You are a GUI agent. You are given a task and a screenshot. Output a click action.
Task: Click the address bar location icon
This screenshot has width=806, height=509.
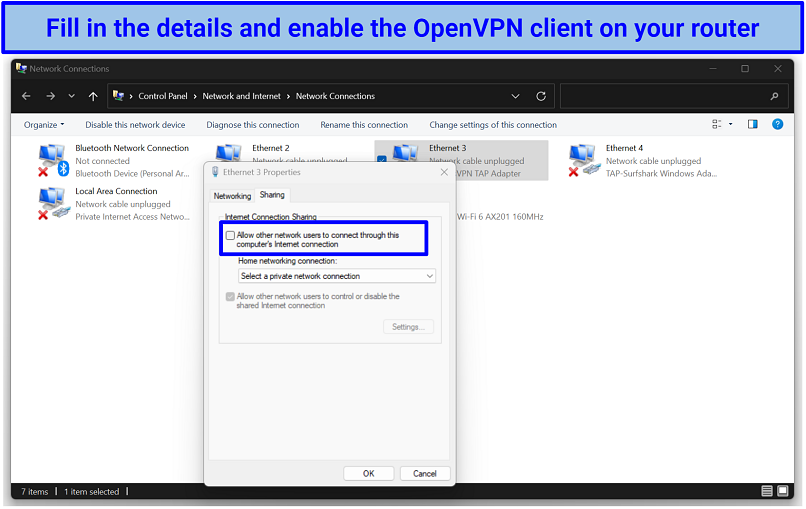118,96
